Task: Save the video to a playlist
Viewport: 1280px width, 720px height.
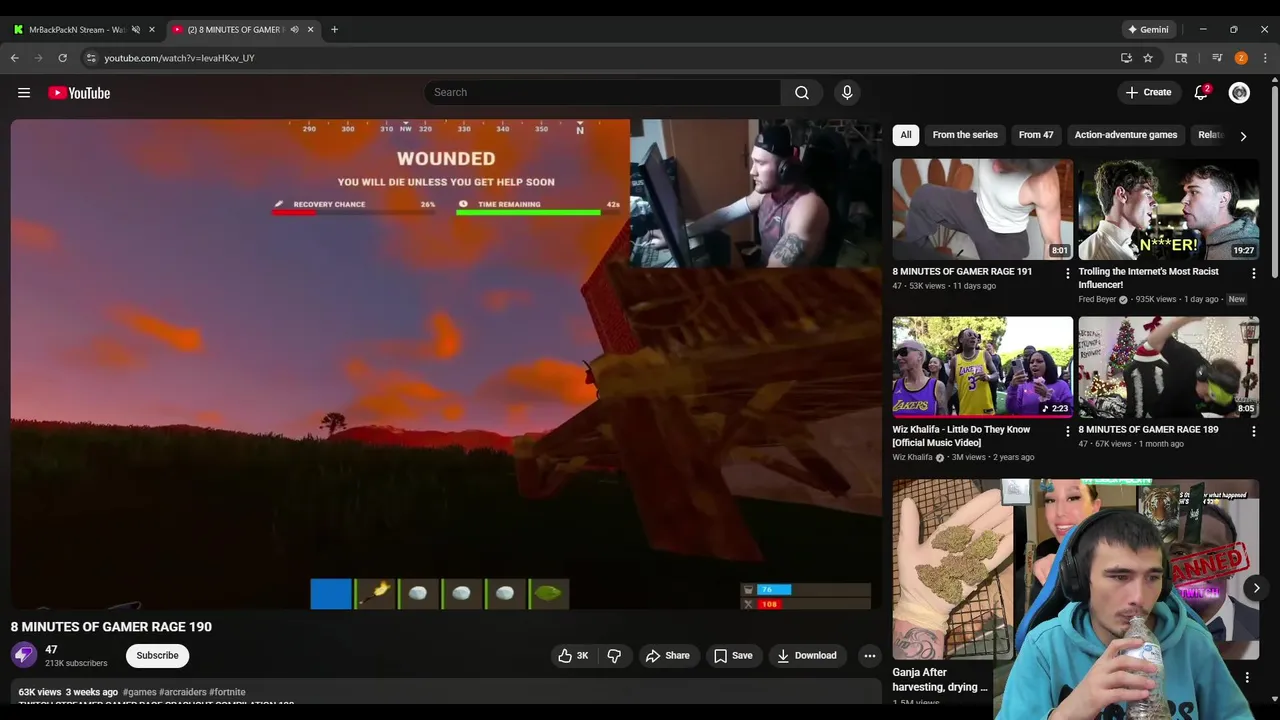Action: pos(733,656)
